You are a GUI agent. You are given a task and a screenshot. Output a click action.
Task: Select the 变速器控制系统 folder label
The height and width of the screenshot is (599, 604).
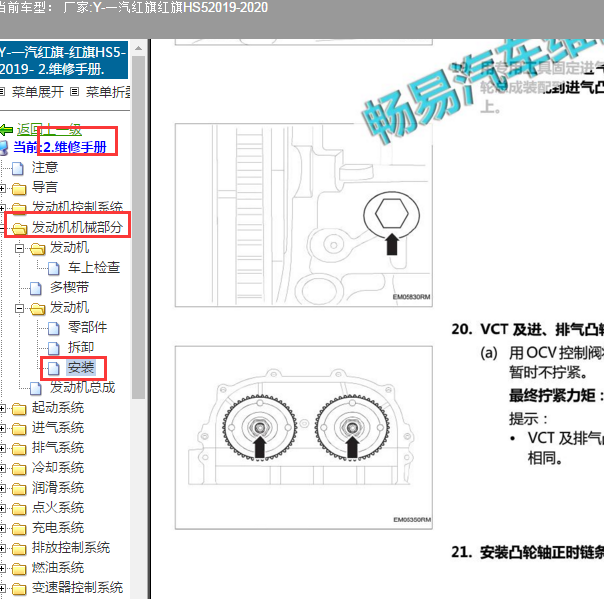pyautogui.click(x=77, y=588)
